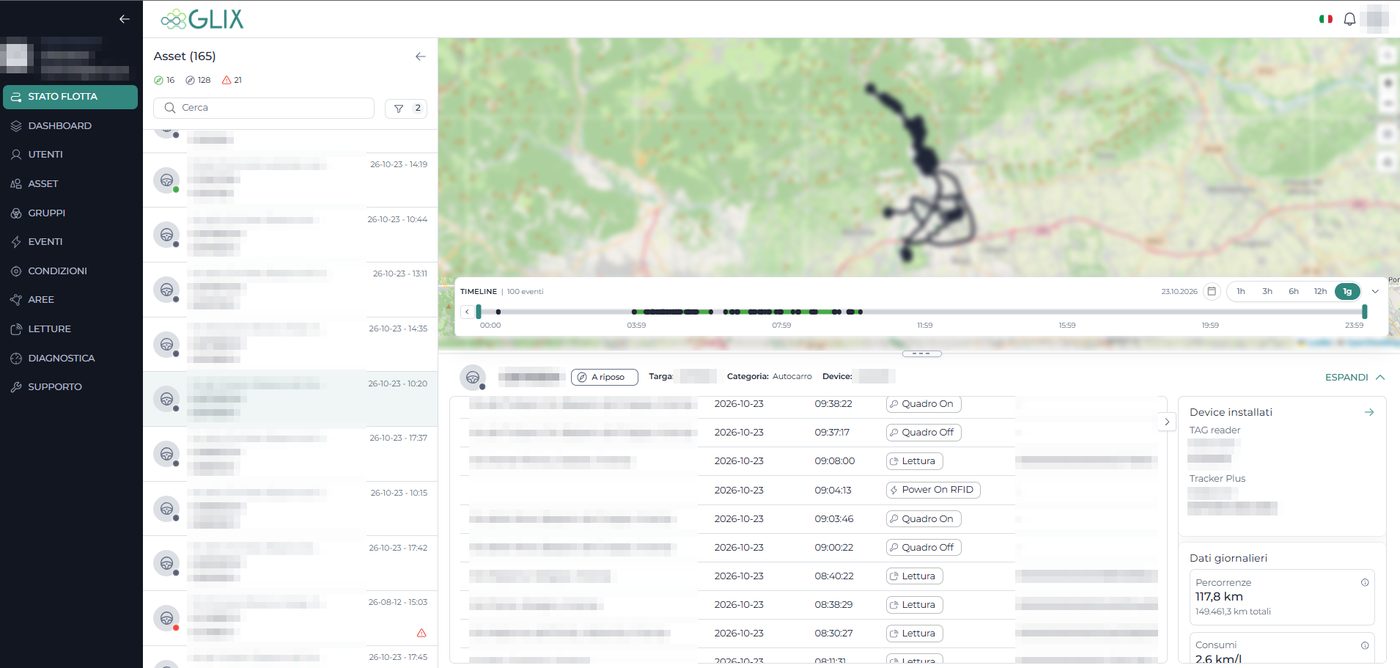
Task: Select asset dated 26-10-23 - 10:15
Action: 290,509
